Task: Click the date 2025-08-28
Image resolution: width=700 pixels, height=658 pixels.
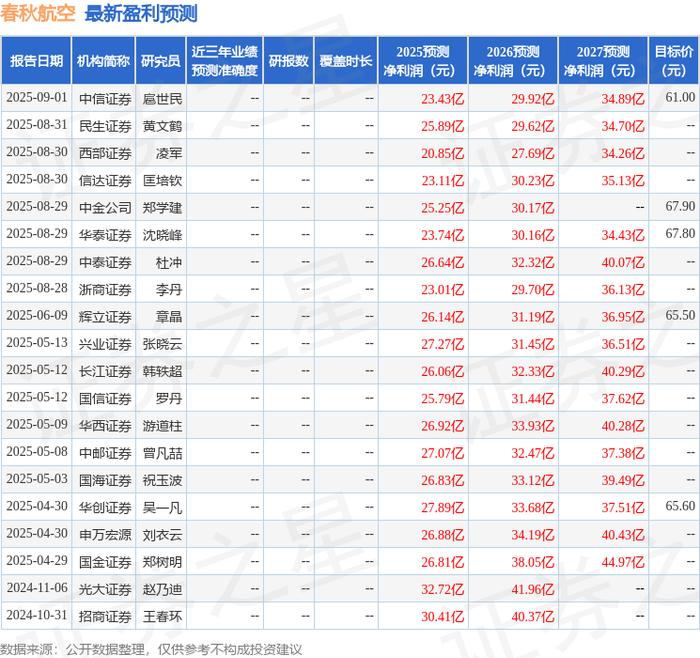Action: (x=37, y=288)
